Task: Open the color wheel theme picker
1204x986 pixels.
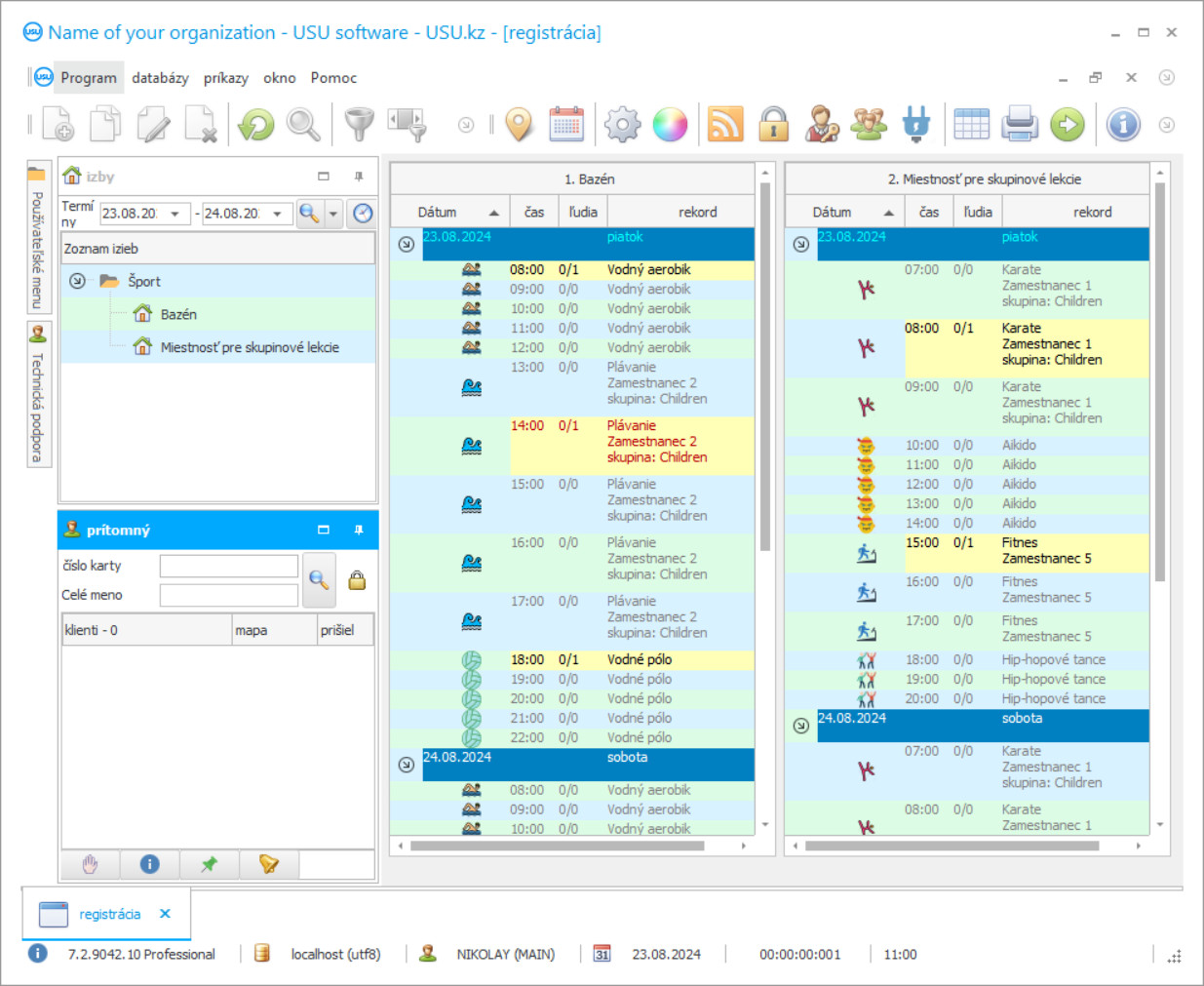Action: [670, 125]
